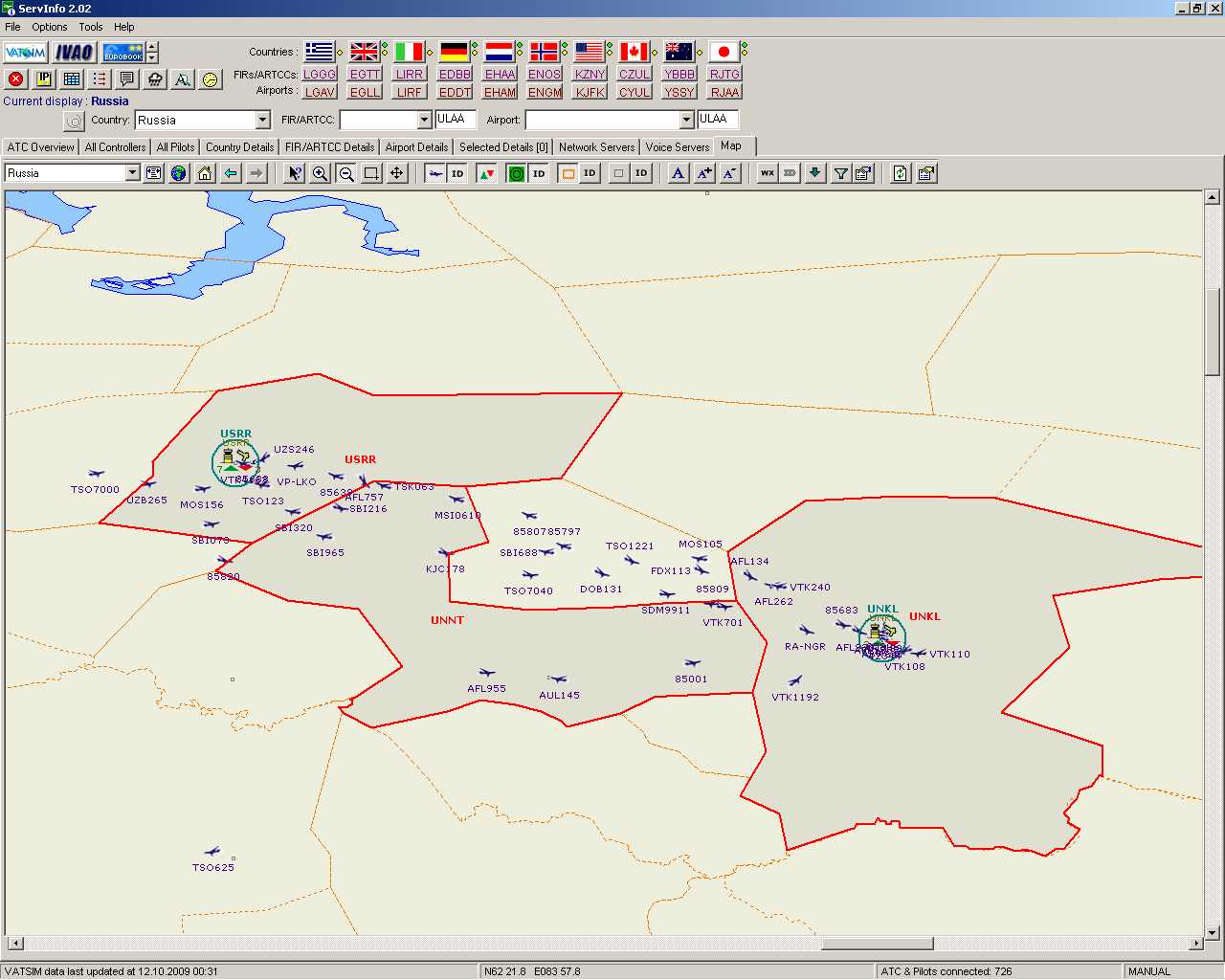This screenshot has height=980, width=1225.
Task: Click the weather cloud icon
Action: click(x=154, y=79)
